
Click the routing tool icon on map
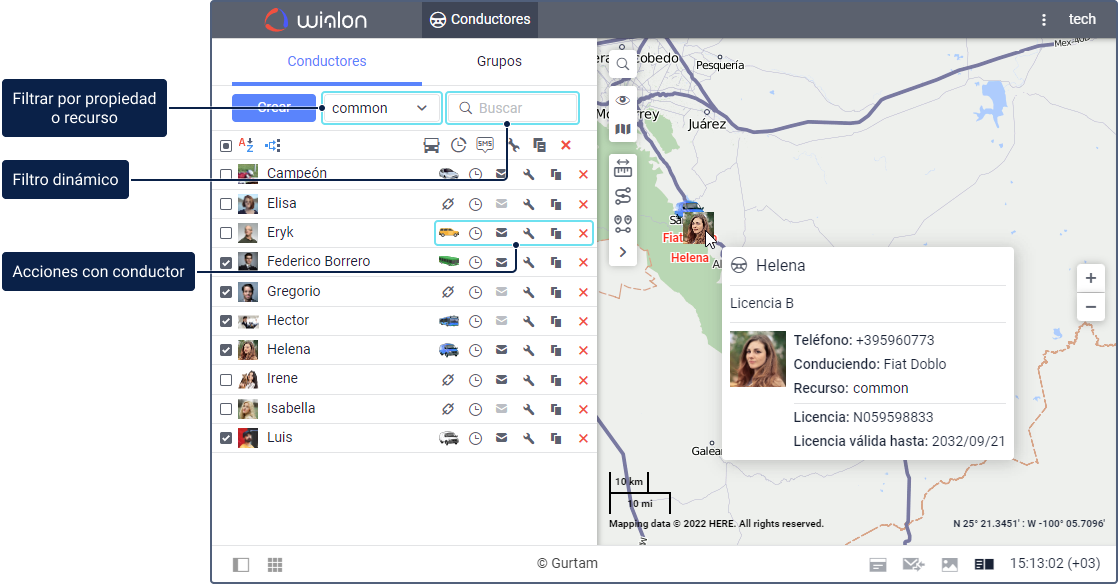pyautogui.click(x=622, y=196)
